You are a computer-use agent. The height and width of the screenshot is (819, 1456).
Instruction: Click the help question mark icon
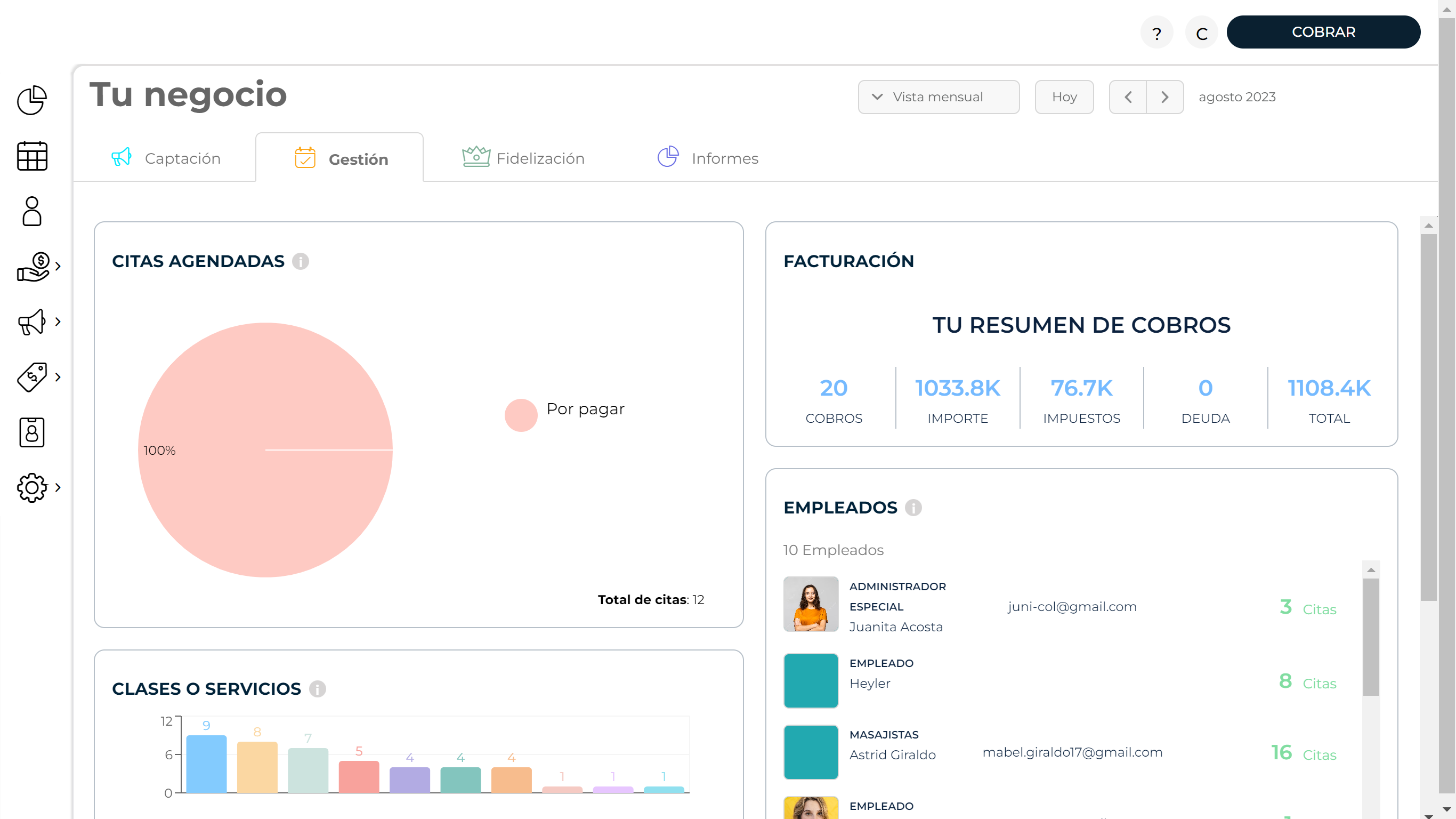[1156, 33]
